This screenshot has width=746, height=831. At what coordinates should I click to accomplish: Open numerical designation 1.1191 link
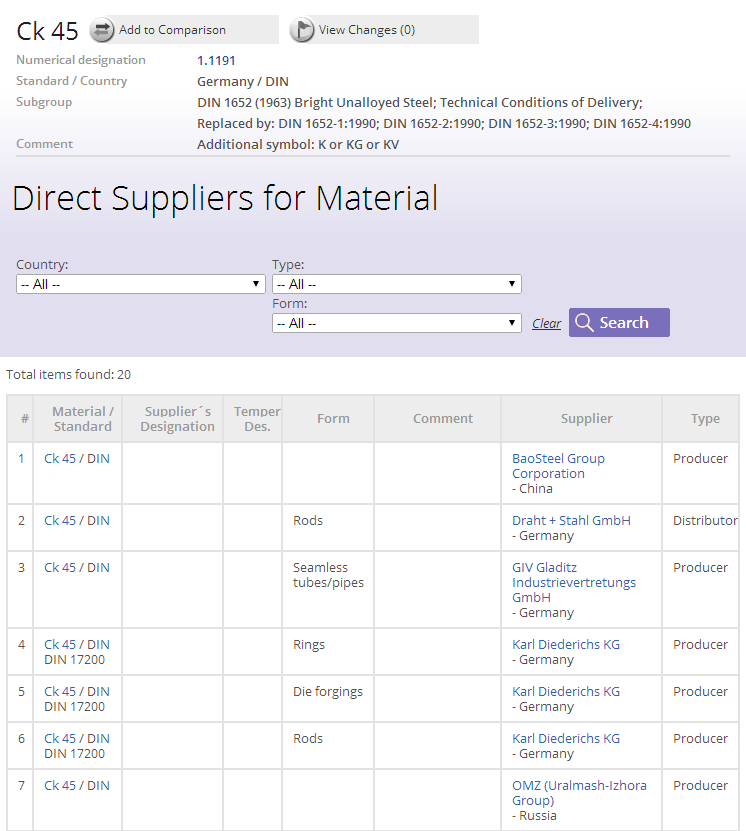[216, 60]
